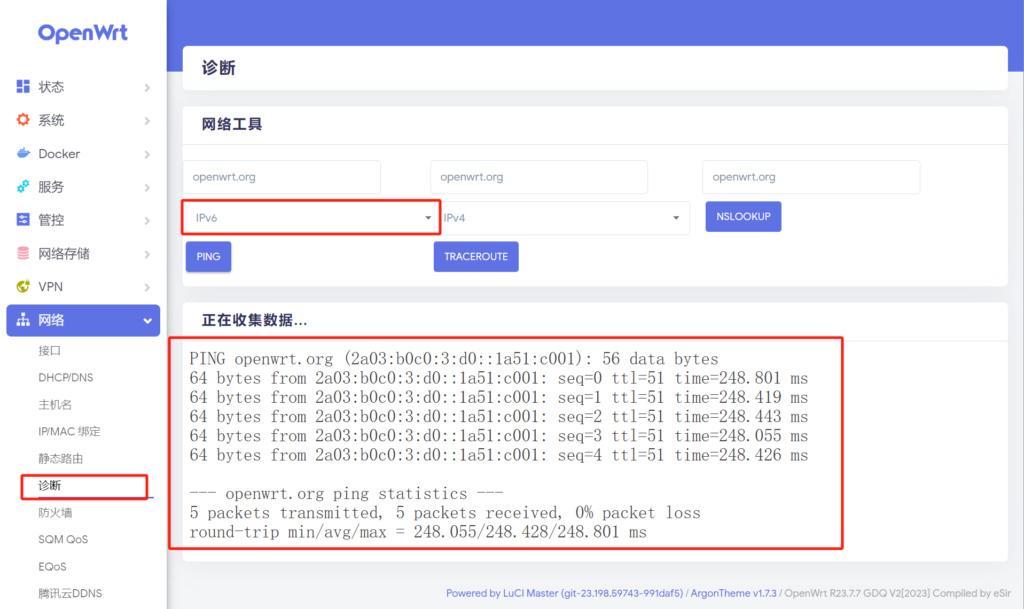Expand the 服务 menu chevron
This screenshot has width=1024, height=609.
(147, 188)
